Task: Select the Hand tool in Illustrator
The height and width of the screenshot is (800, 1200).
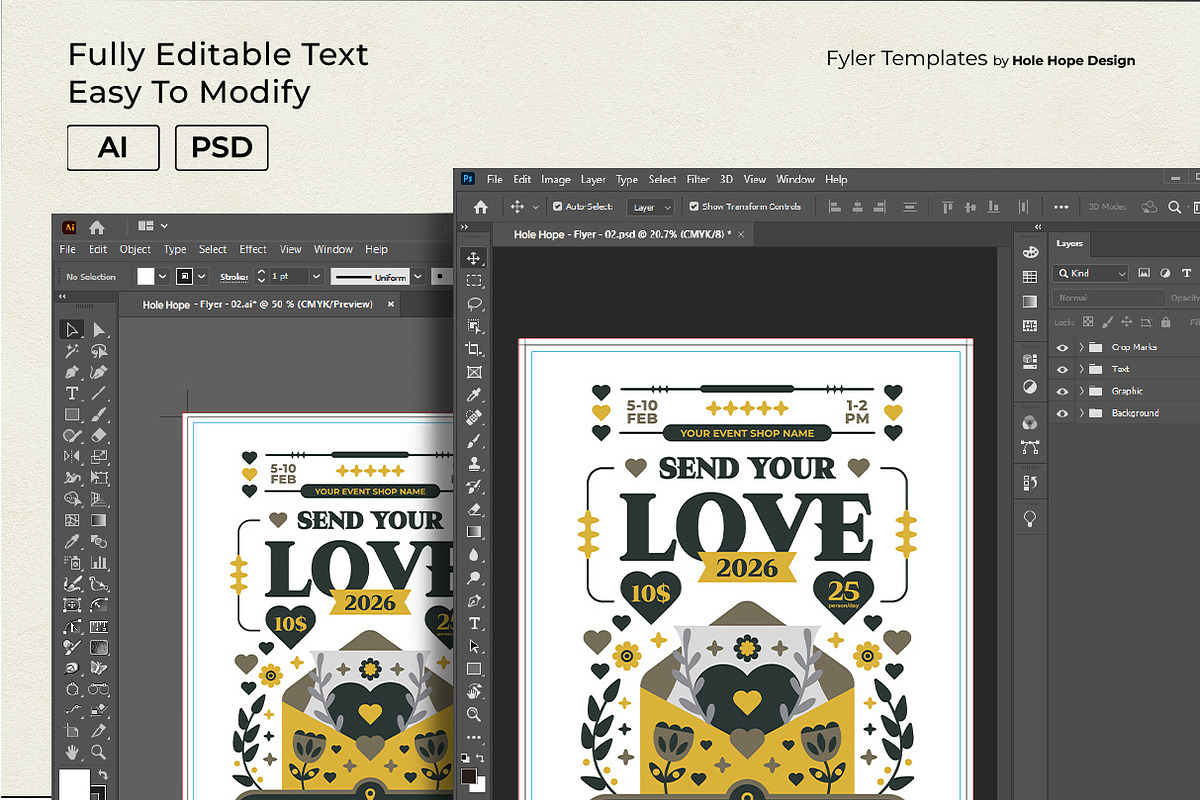Action: pyautogui.click(x=71, y=751)
